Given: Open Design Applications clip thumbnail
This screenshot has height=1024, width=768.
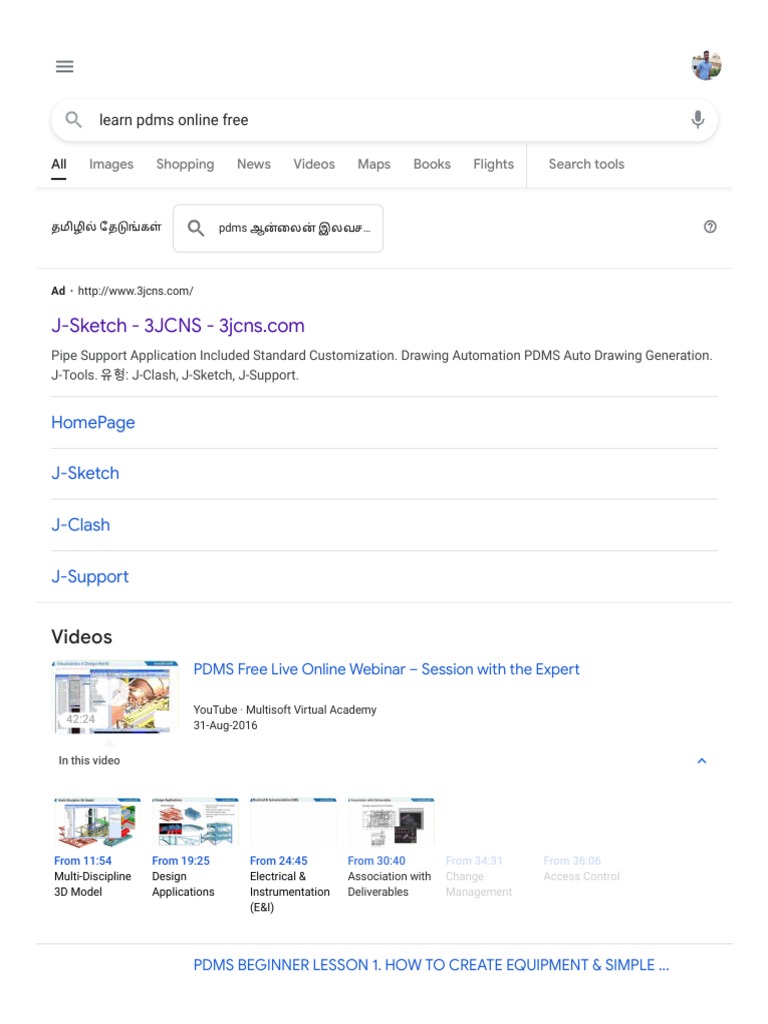Looking at the screenshot, I should click(195, 822).
